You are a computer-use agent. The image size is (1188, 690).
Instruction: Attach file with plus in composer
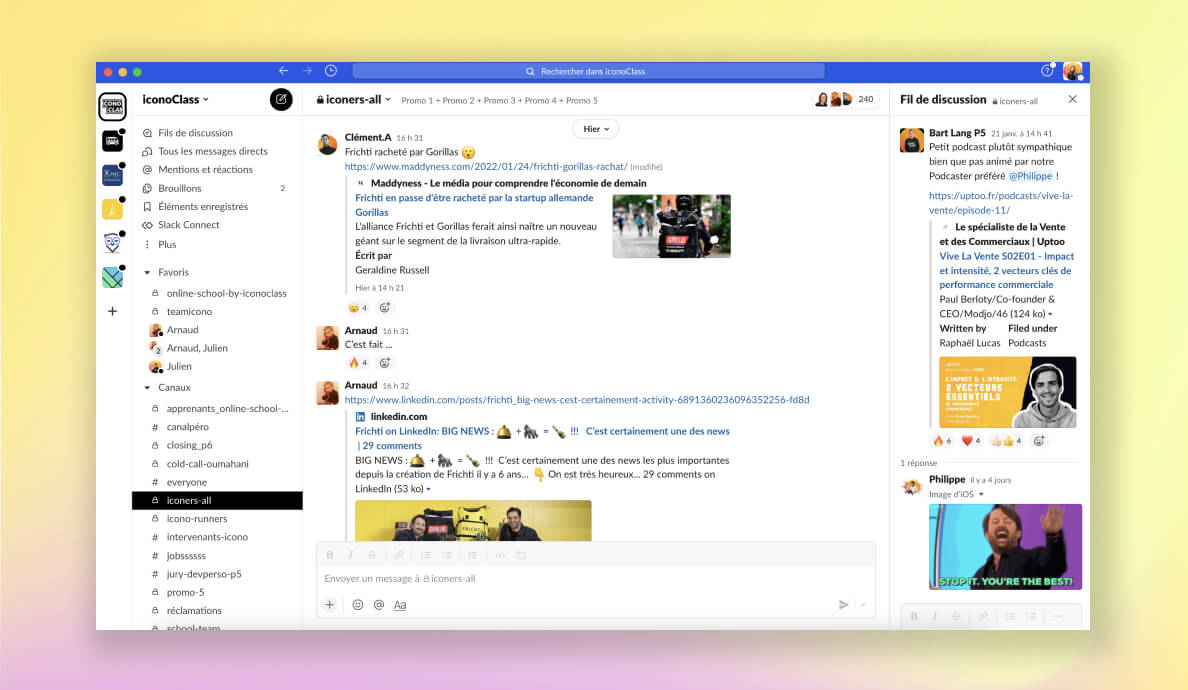click(330, 604)
